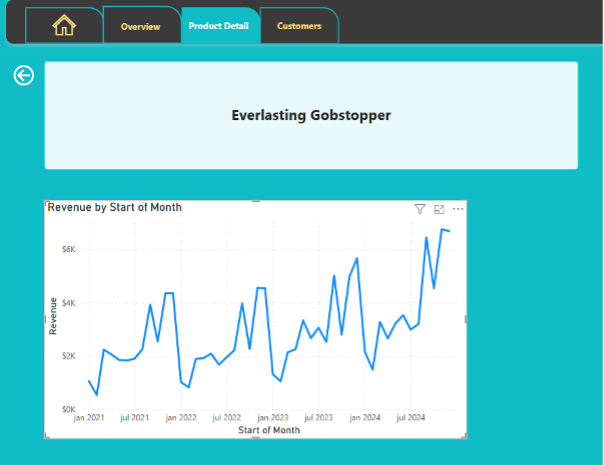Click the $4K y-axis value
The image size is (604, 466).
click(69, 303)
